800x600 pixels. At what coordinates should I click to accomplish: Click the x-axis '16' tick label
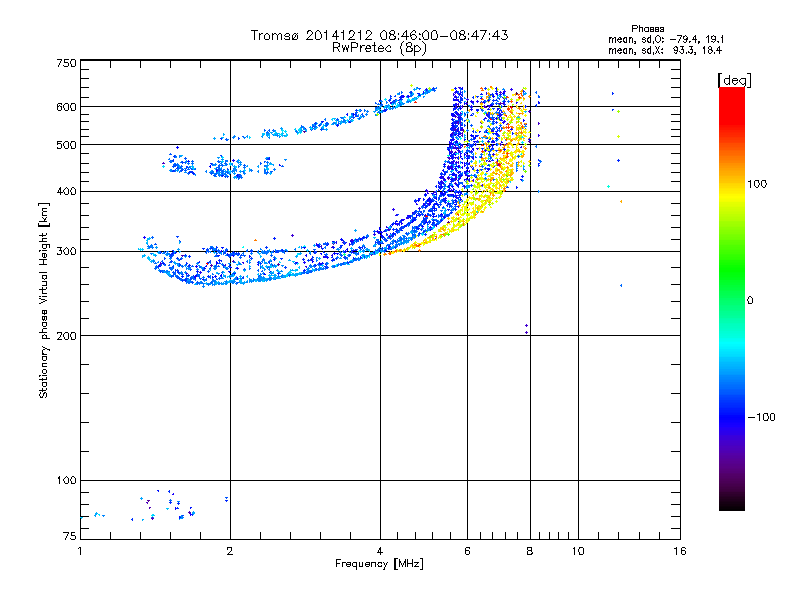[x=680, y=551]
